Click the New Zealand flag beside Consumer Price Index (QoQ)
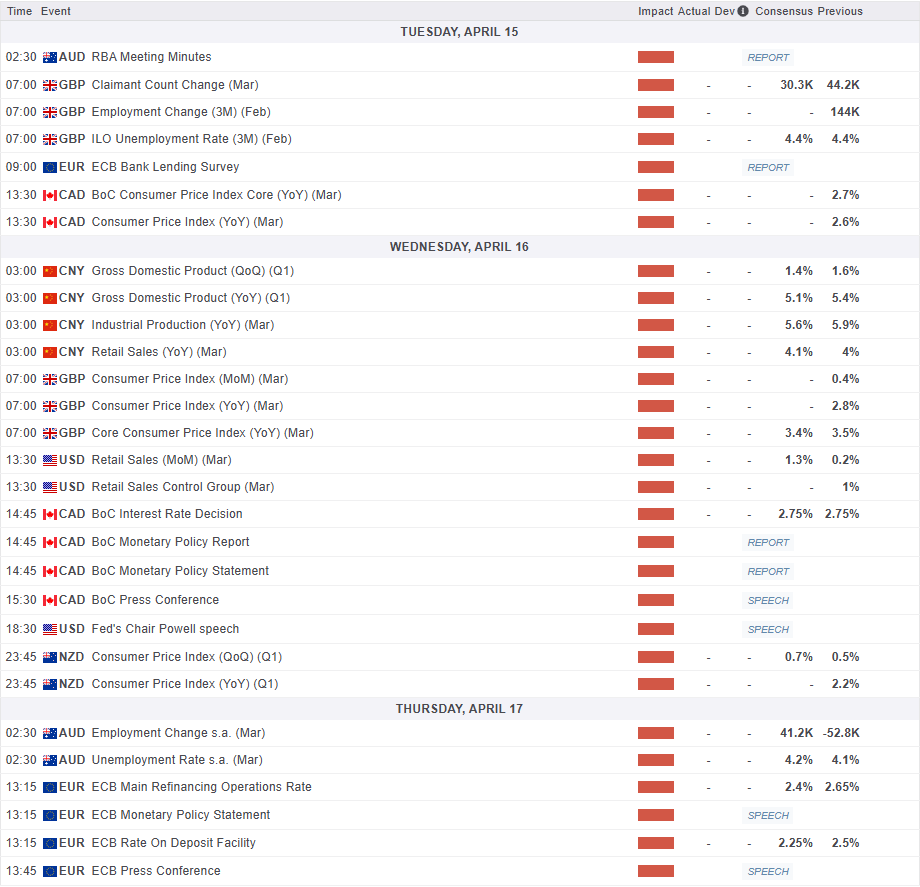The width and height of the screenshot is (920, 887). pos(50,657)
